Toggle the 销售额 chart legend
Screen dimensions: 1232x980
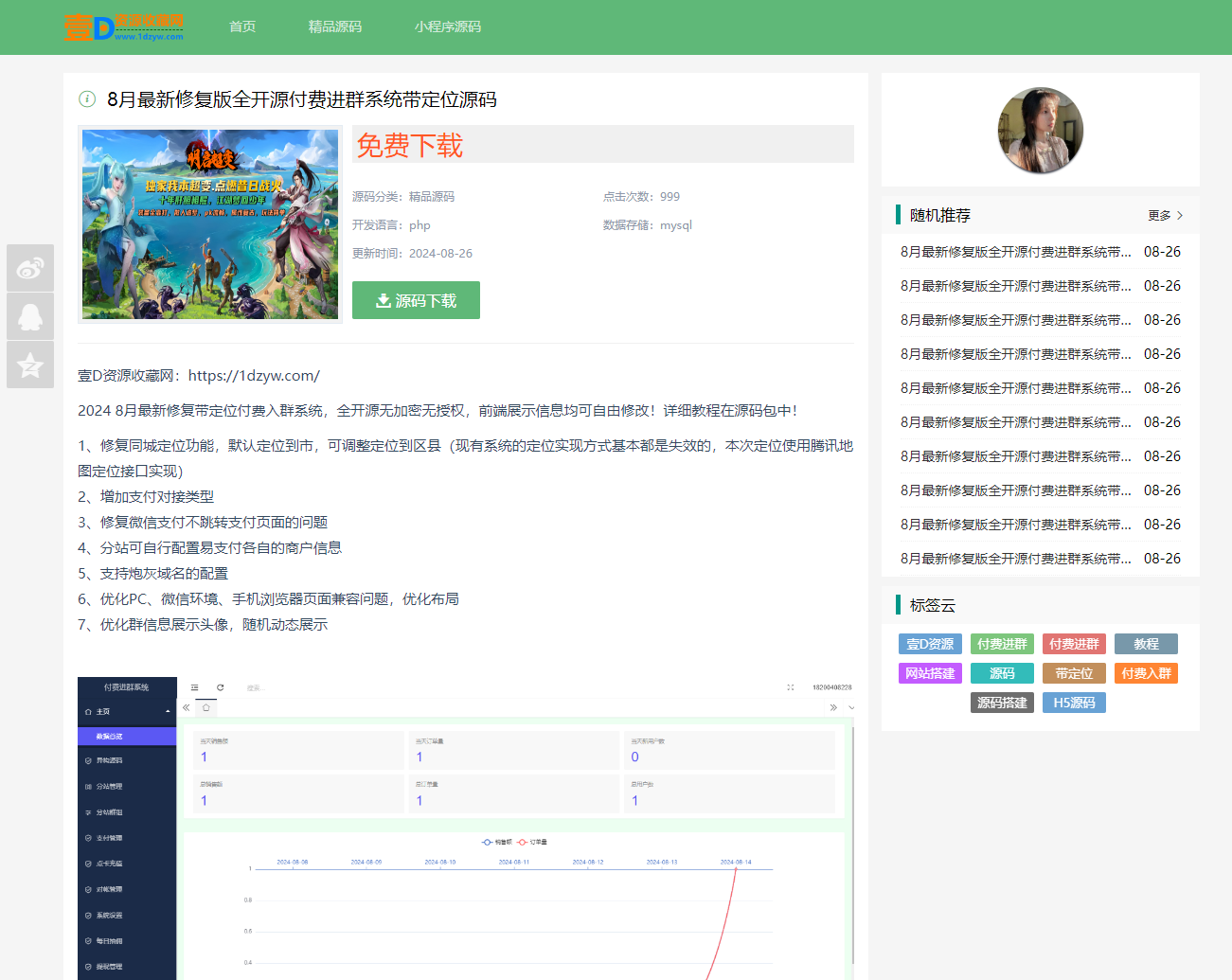pos(497,843)
